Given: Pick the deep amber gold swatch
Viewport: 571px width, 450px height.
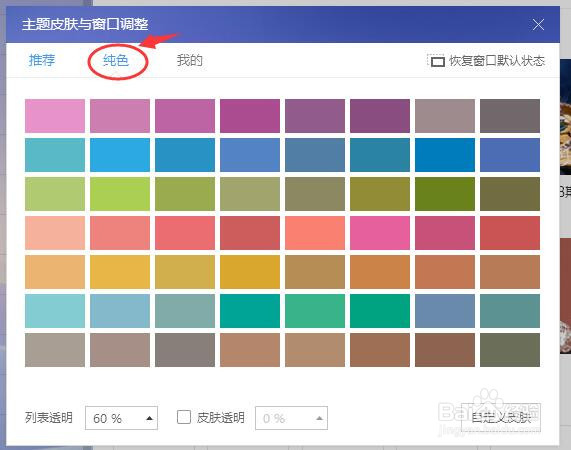Looking at the screenshot, I should 250,272.
